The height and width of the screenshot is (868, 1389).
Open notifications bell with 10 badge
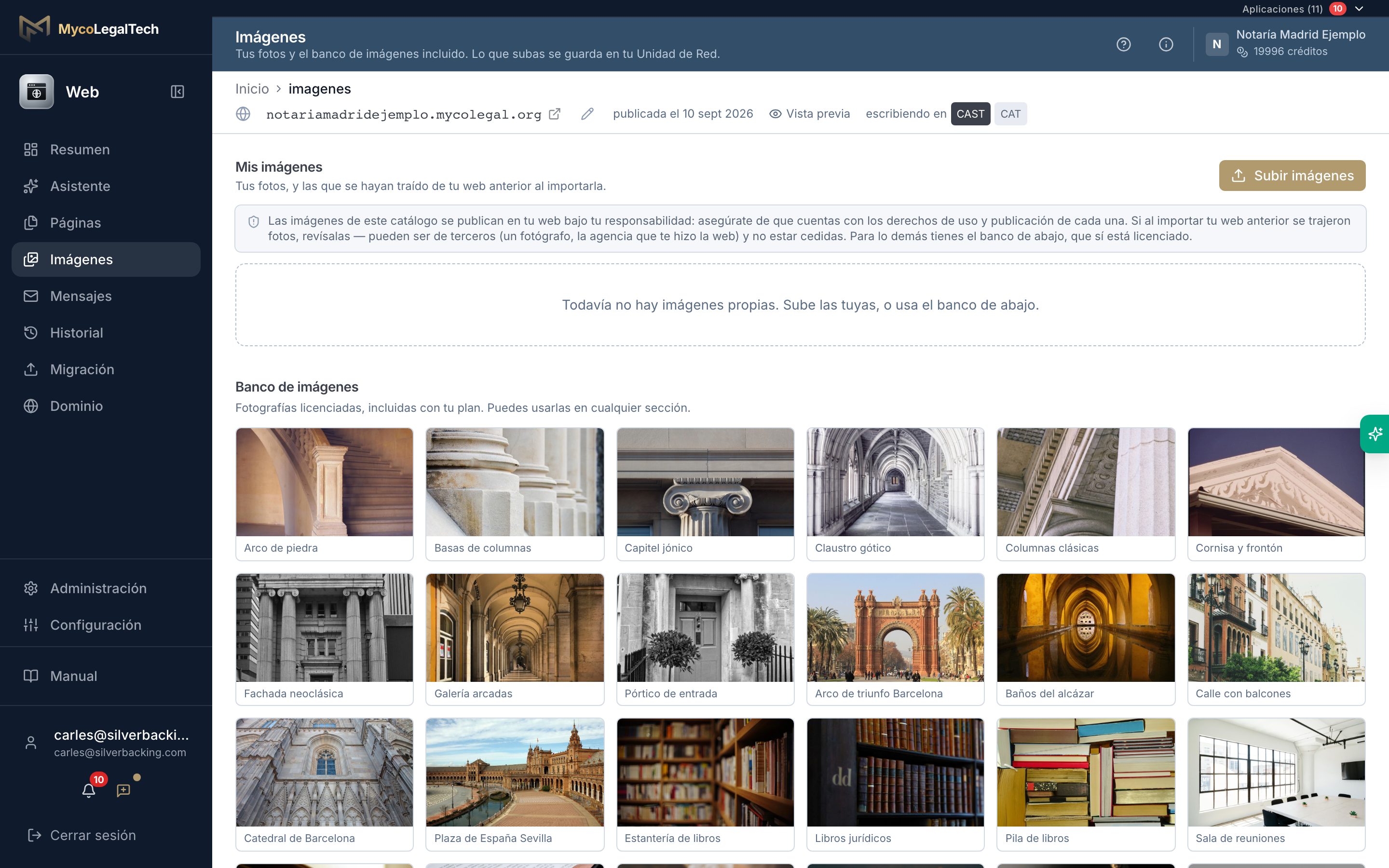coord(88,790)
